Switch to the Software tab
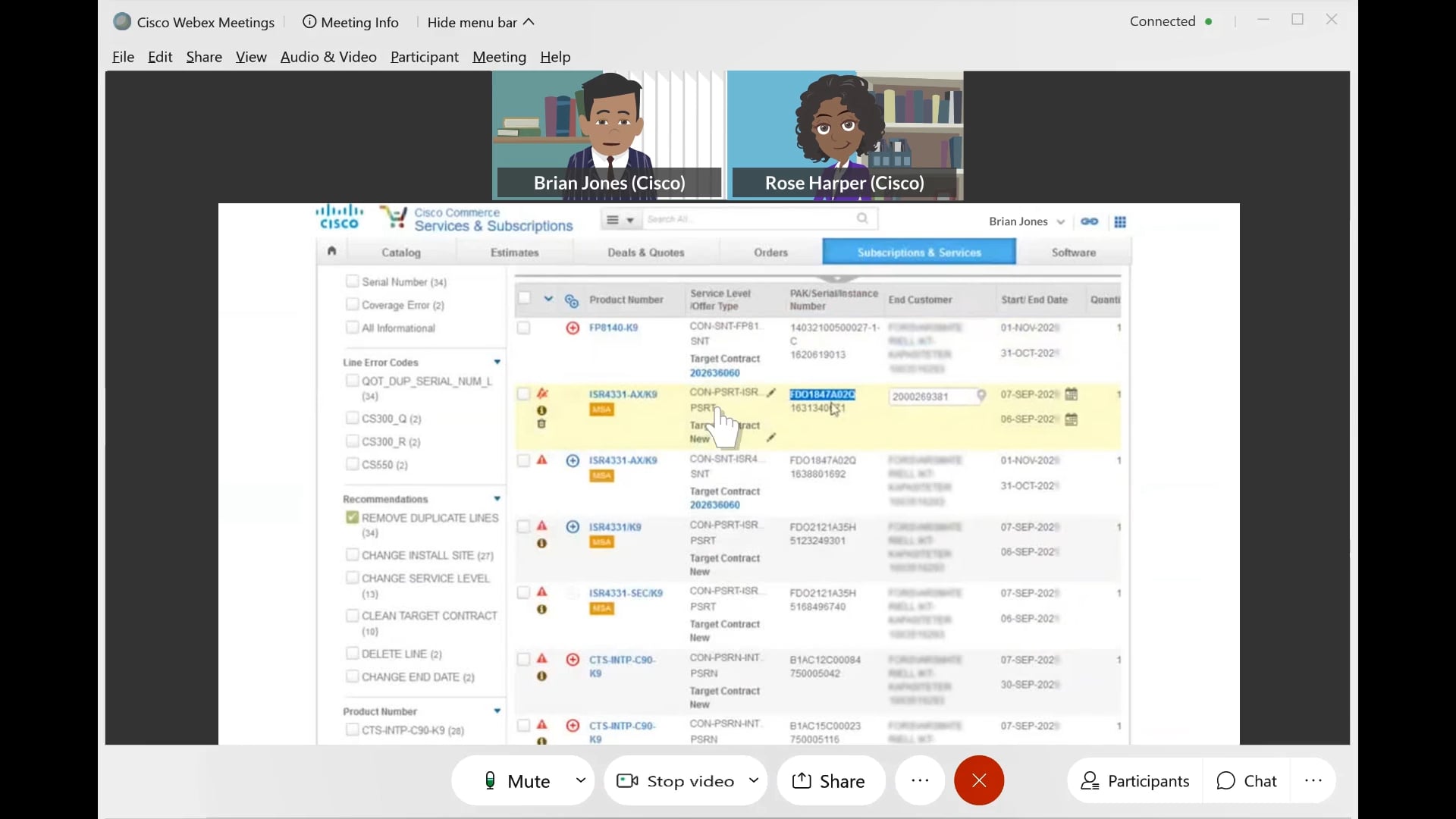1456x819 pixels. [x=1074, y=253]
